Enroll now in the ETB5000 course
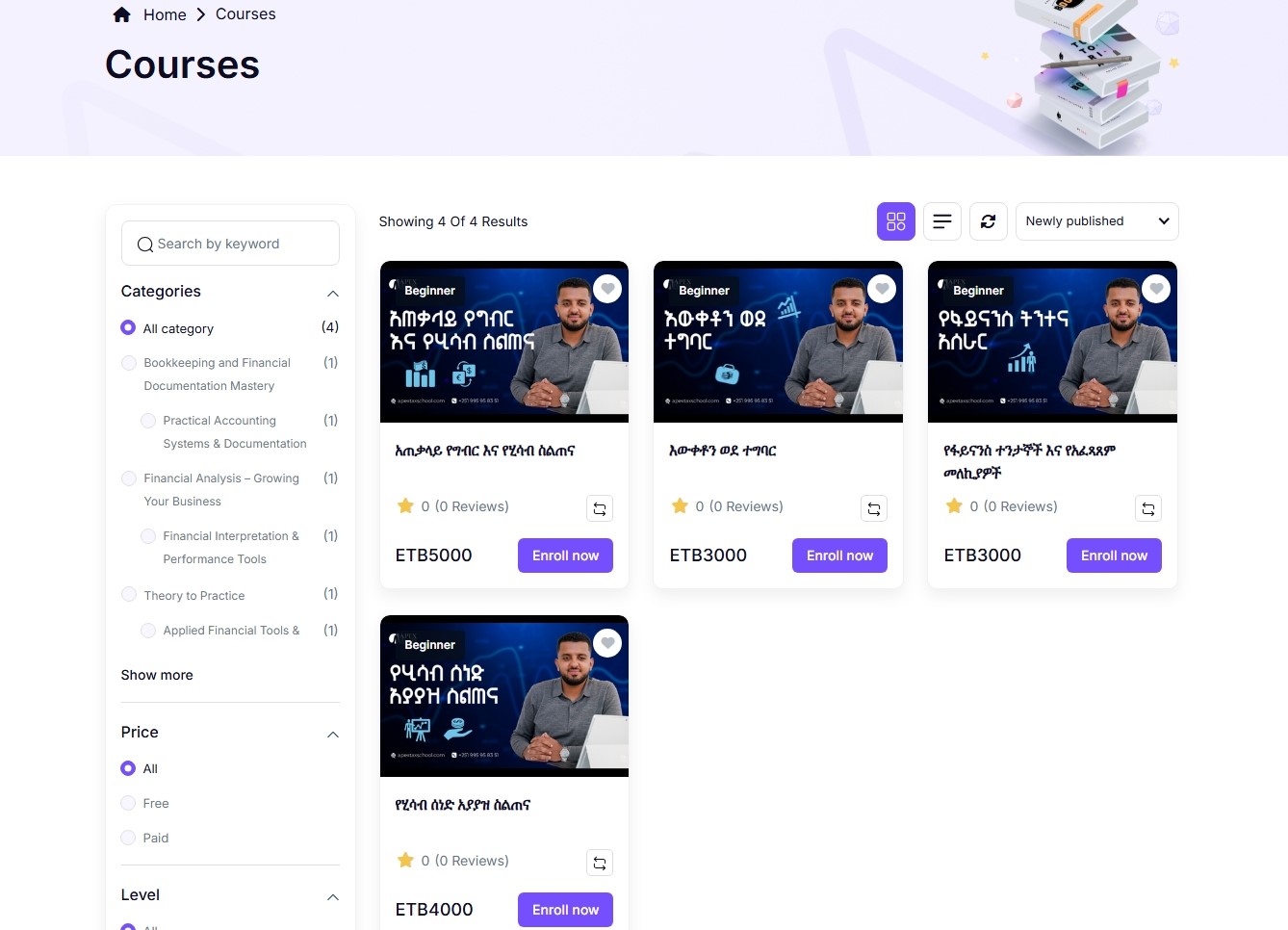Screen dimensions: 1288x930 tap(565, 555)
